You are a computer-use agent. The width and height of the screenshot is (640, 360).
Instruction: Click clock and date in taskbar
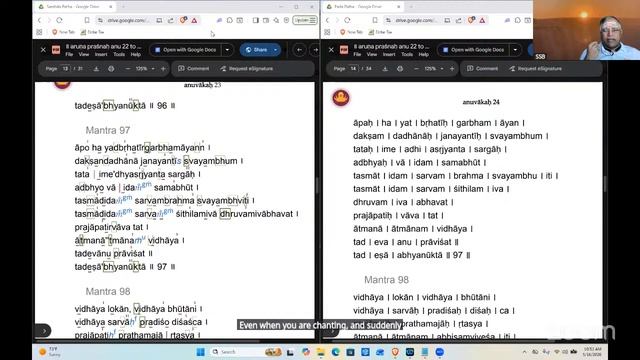[x=592, y=352]
